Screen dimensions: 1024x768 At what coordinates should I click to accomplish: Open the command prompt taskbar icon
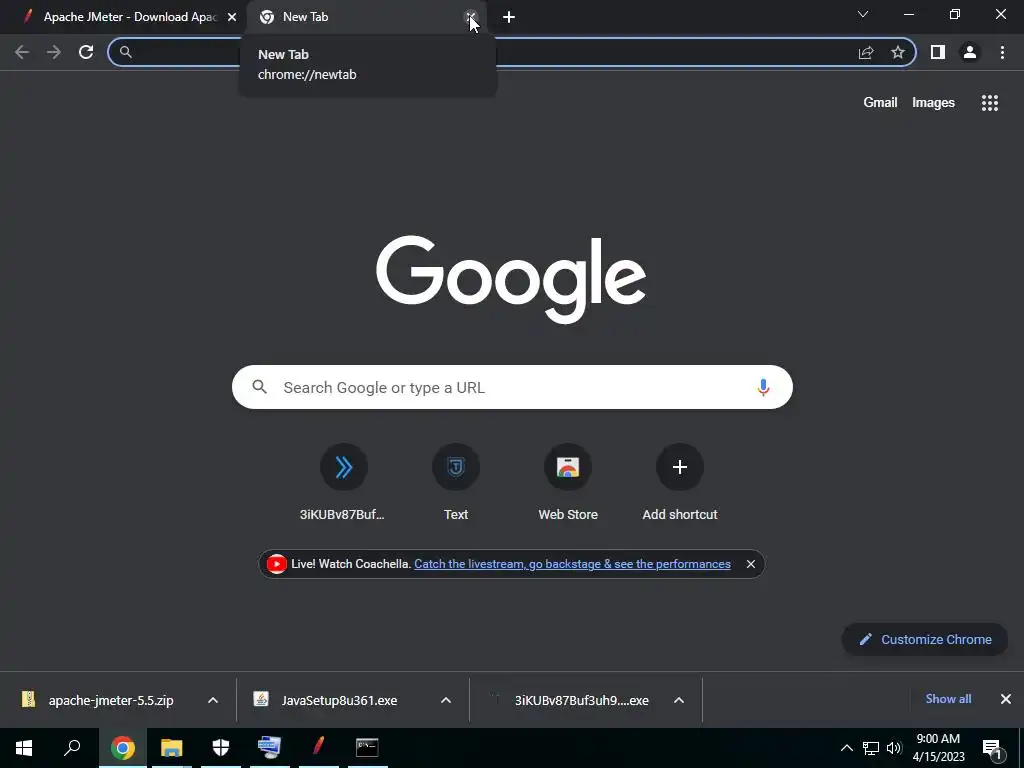(x=367, y=748)
